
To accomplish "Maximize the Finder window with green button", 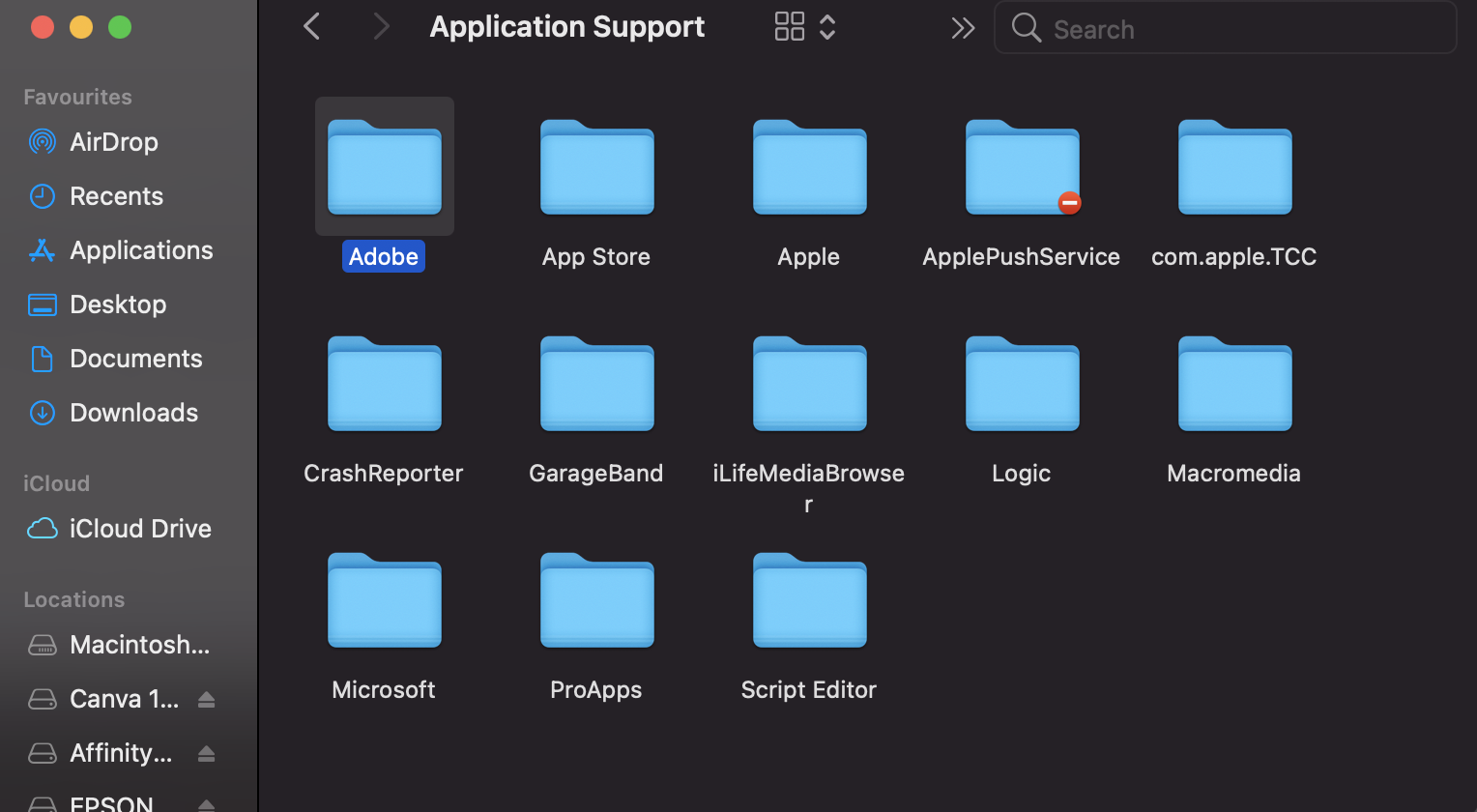I will tap(120, 27).
